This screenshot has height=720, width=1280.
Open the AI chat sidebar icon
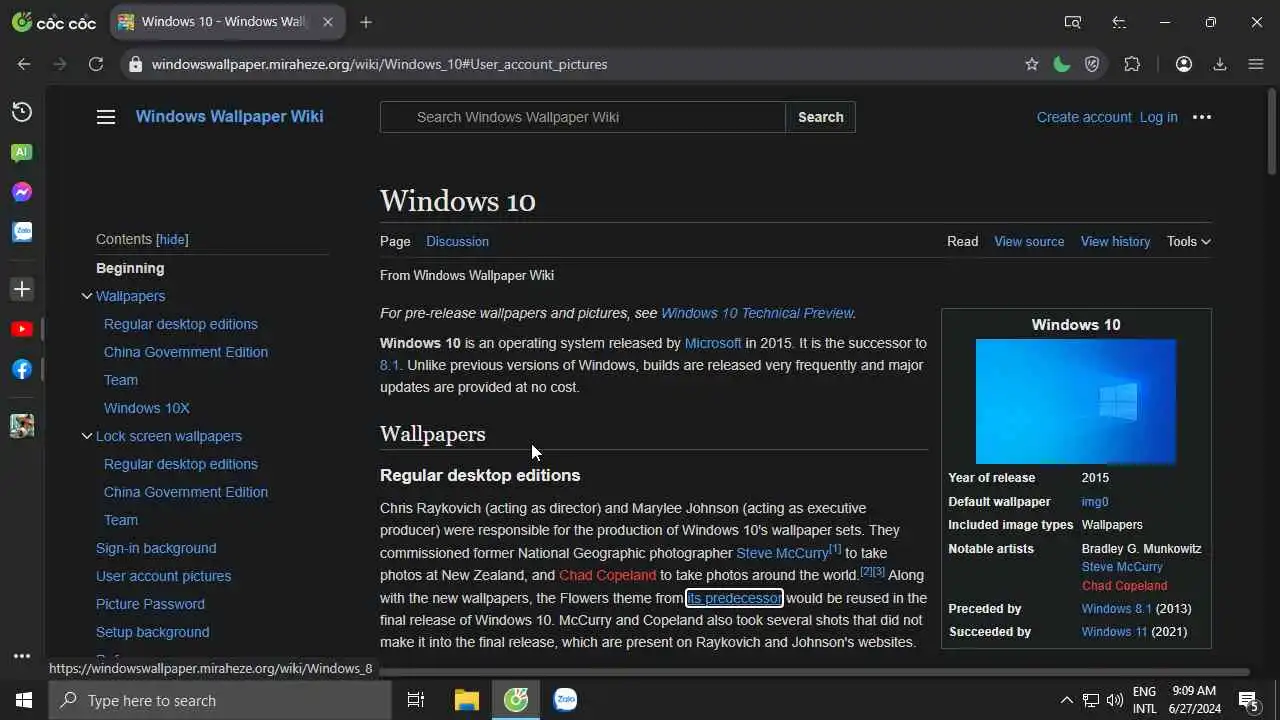21,152
